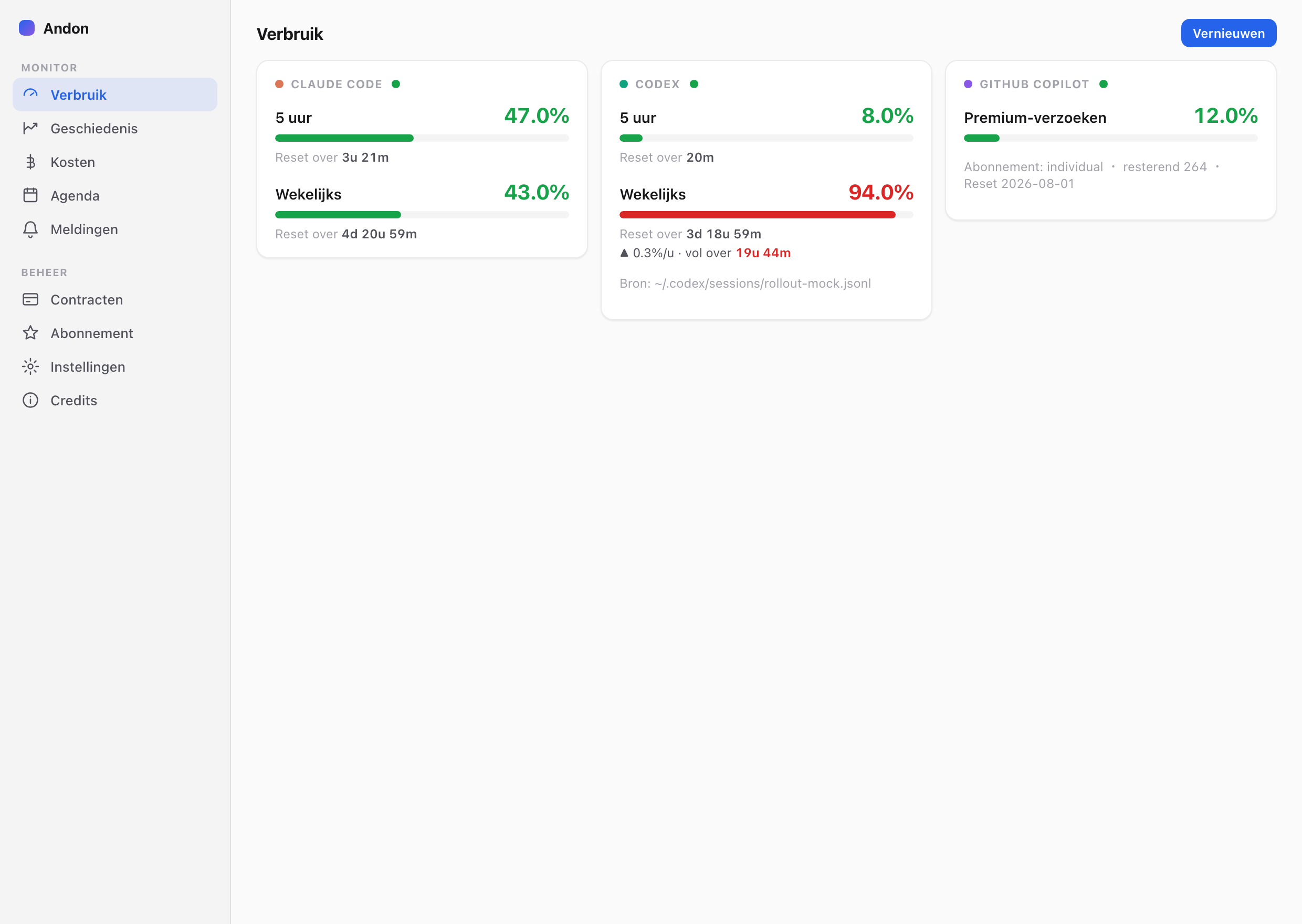Click the upward triangle trend icon in Codex card
This screenshot has height=924, width=1302.
tap(624, 253)
